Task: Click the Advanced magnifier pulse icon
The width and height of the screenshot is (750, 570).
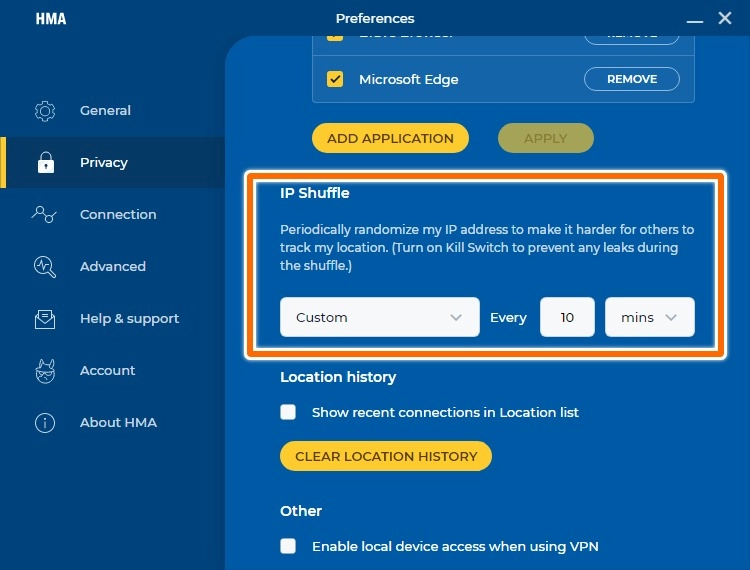Action: click(45, 267)
